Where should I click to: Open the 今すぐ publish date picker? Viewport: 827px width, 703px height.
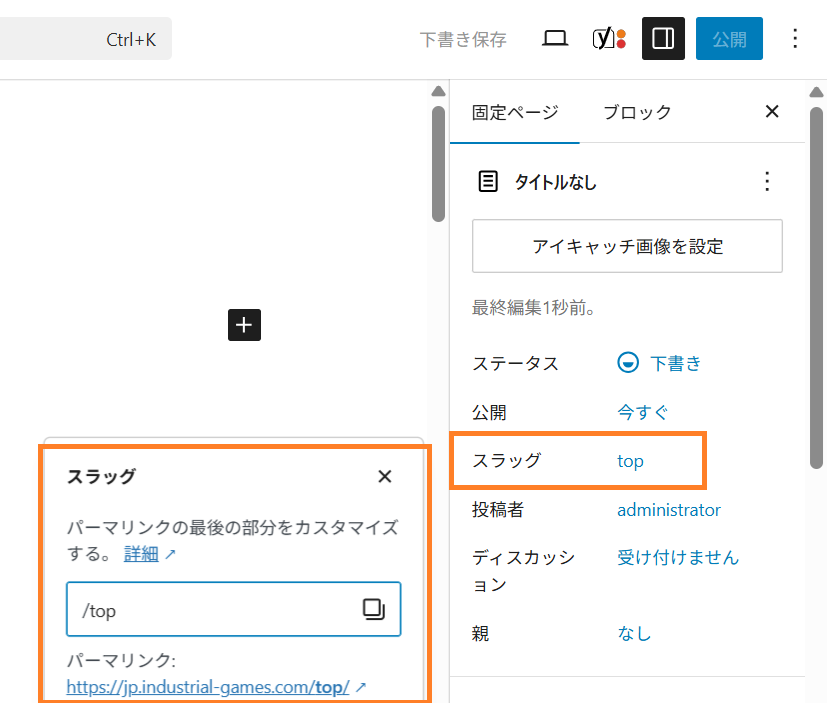coord(642,411)
